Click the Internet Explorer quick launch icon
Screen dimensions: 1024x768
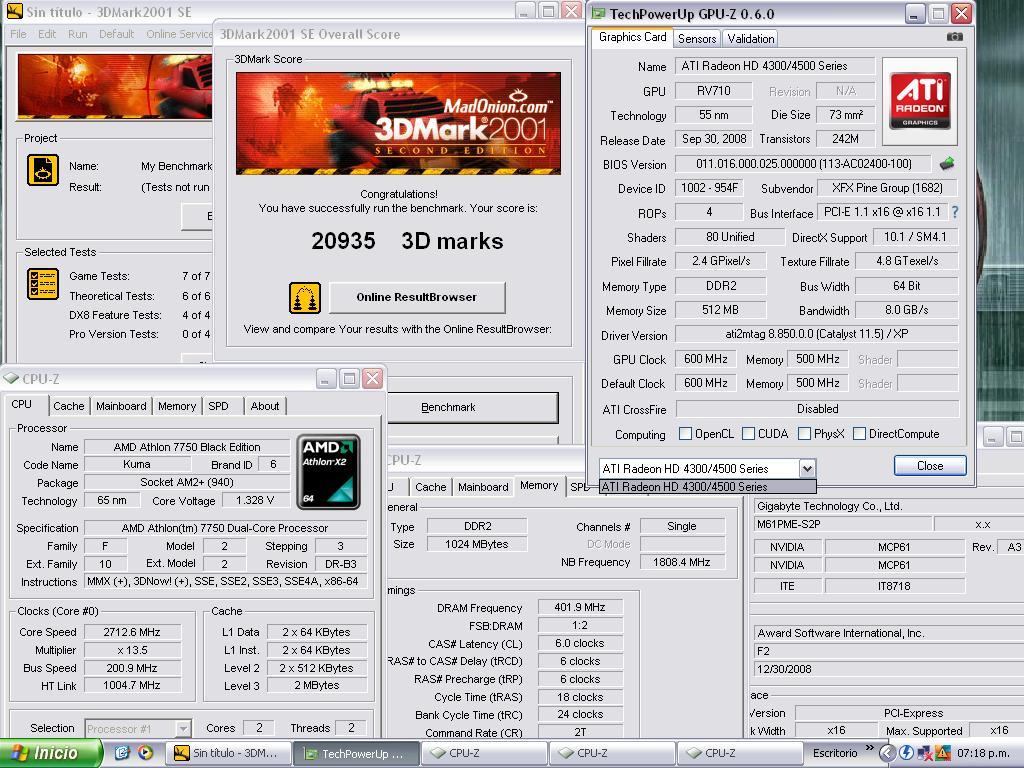click(121, 753)
